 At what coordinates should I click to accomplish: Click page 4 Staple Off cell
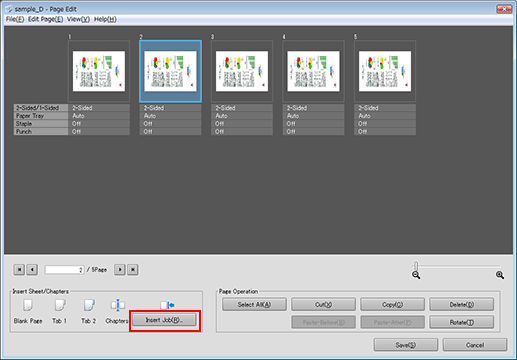313,124
